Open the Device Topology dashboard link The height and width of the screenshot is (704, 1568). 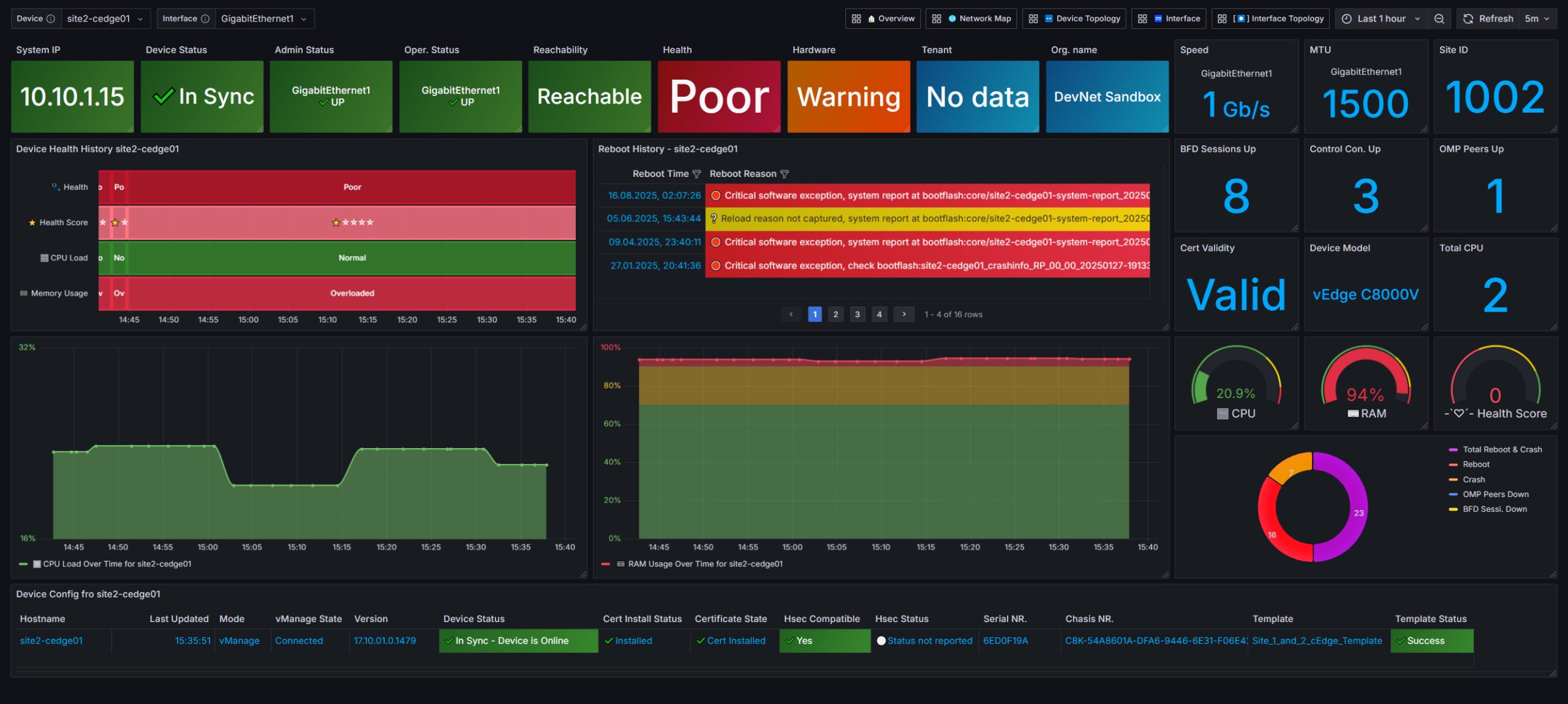click(1077, 18)
